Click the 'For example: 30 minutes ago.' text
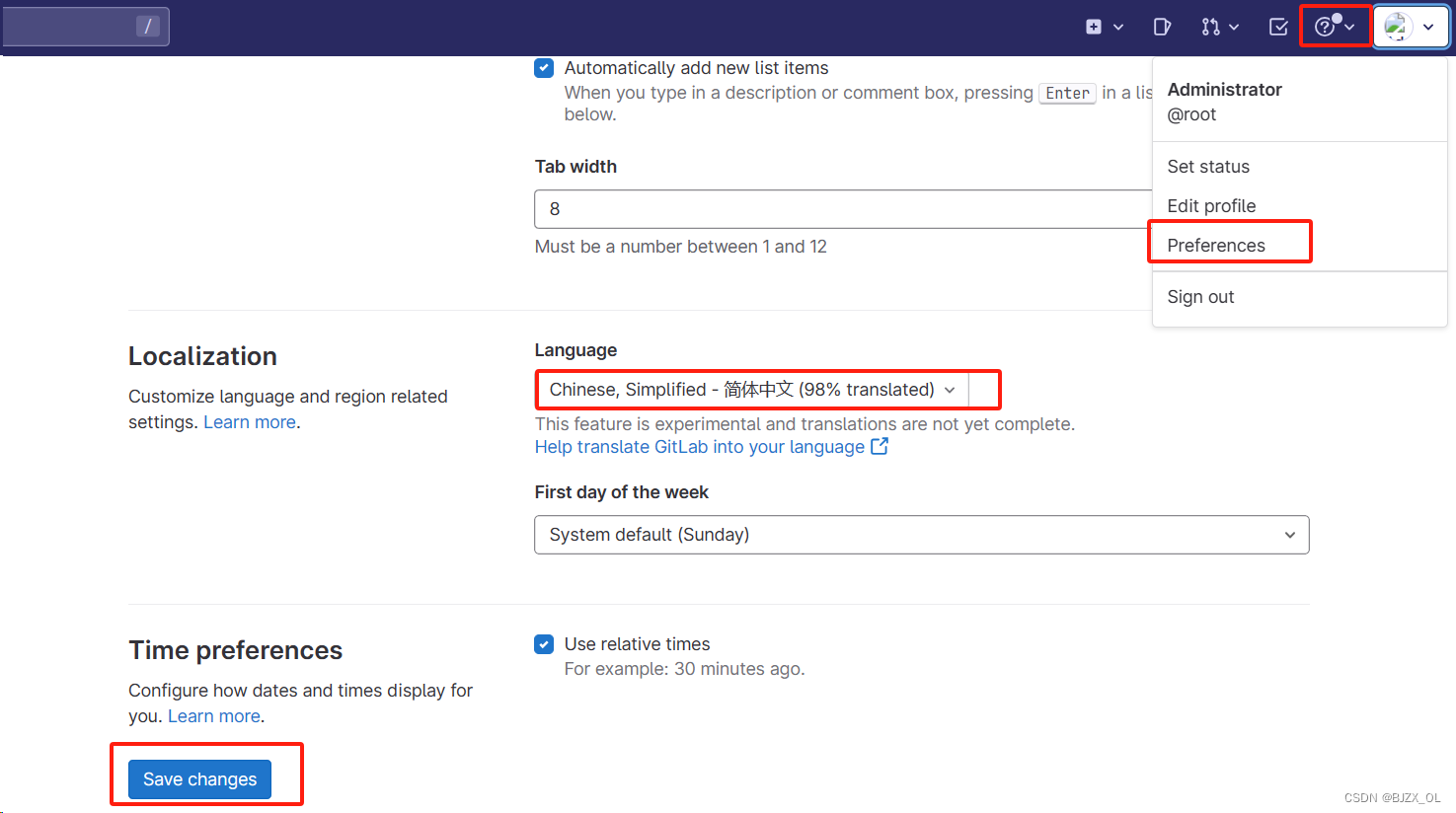The width and height of the screenshot is (1456, 813). [x=684, y=669]
